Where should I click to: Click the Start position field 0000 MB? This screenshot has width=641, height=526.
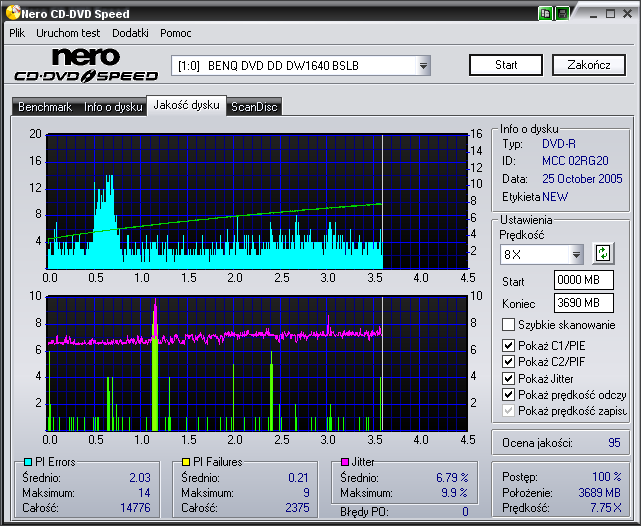pyautogui.click(x=584, y=280)
